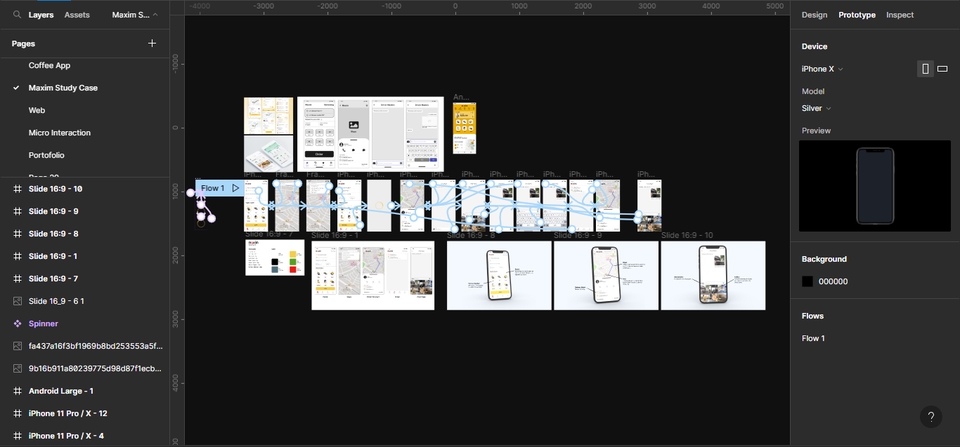Click the Flow 1 label on canvas
Image resolution: width=960 pixels, height=447 pixels.
pyautogui.click(x=212, y=188)
